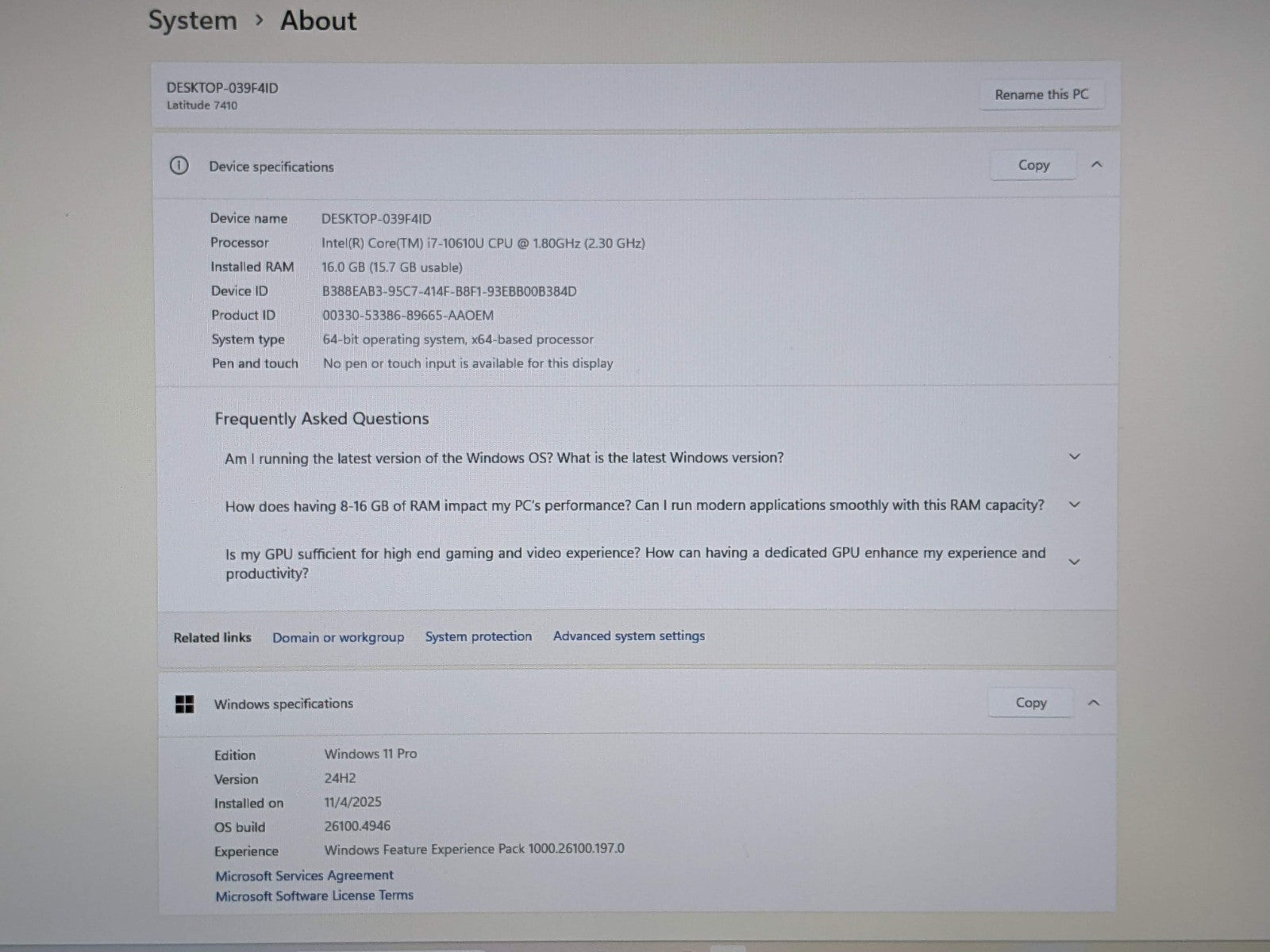1270x952 pixels.
Task: Collapse the Windows specifications section chevron
Action: point(1094,703)
